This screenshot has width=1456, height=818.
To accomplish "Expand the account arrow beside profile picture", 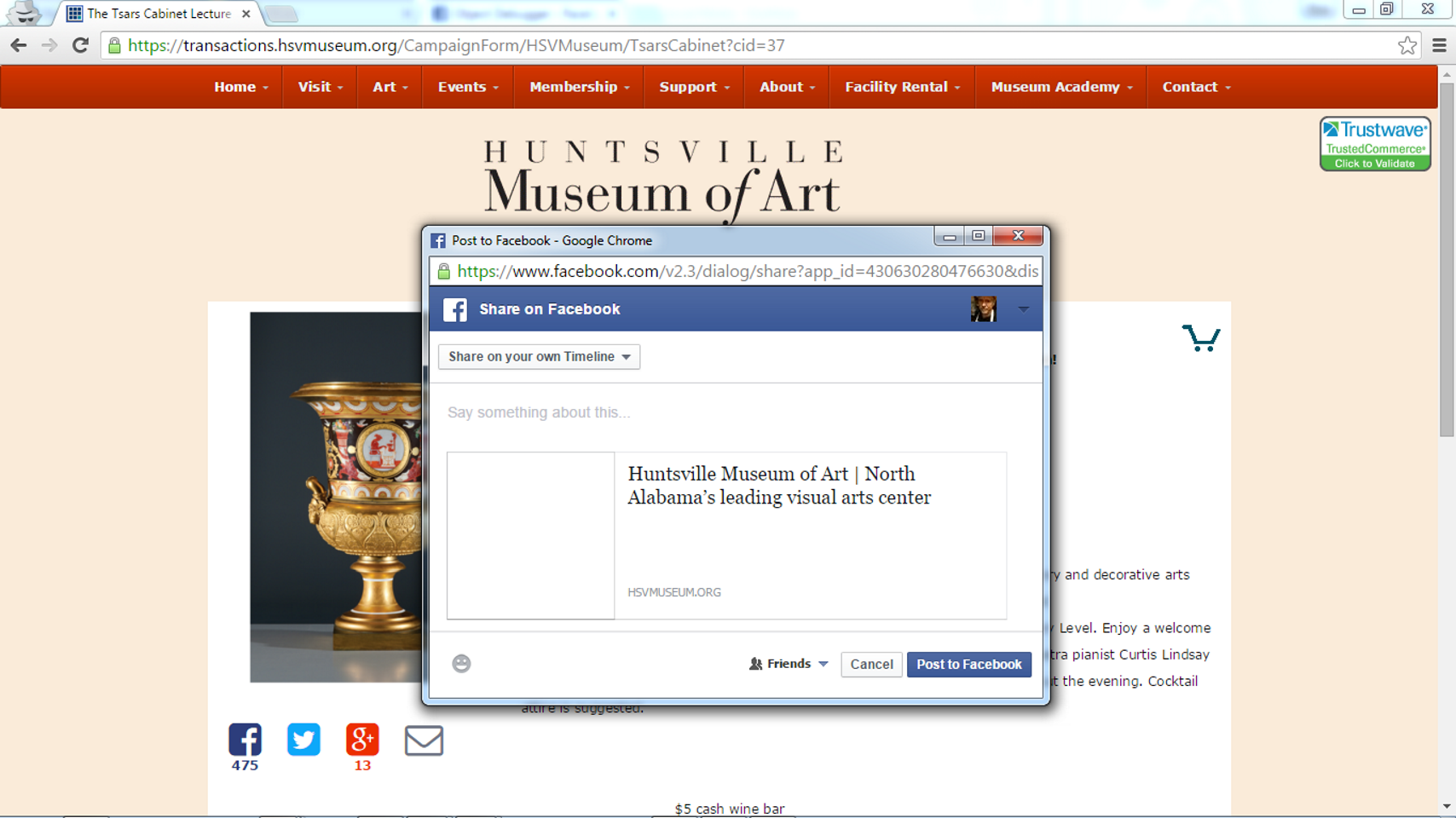I will coord(1024,309).
